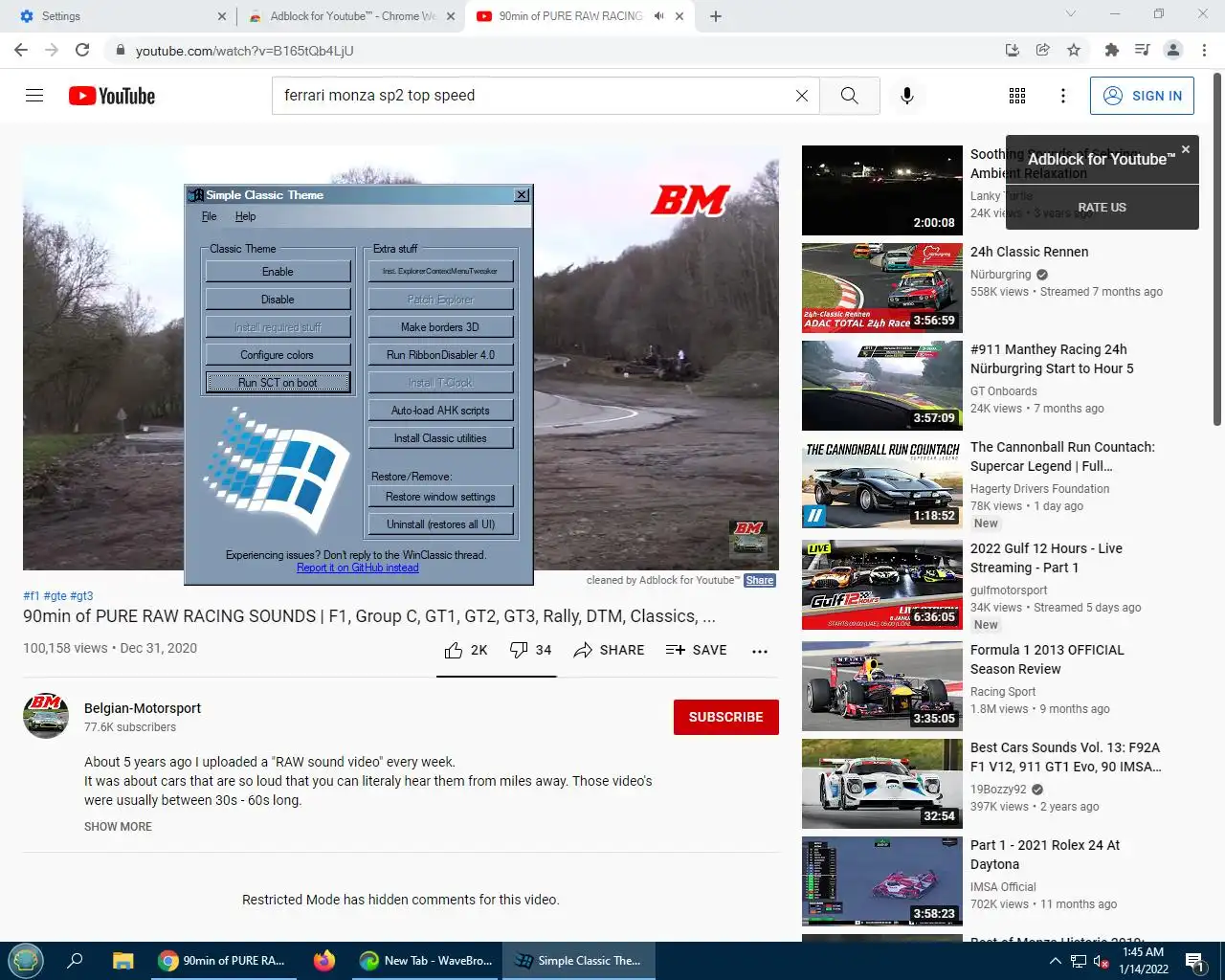The image size is (1225, 980).
Task: Click Install Classic utilities button
Action: pyautogui.click(x=440, y=438)
